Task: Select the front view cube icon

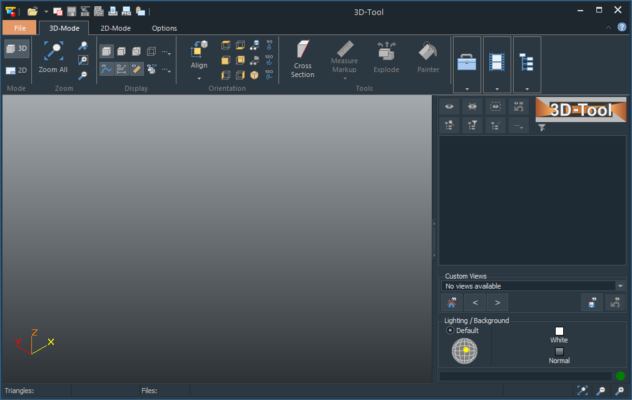Action: point(226,60)
